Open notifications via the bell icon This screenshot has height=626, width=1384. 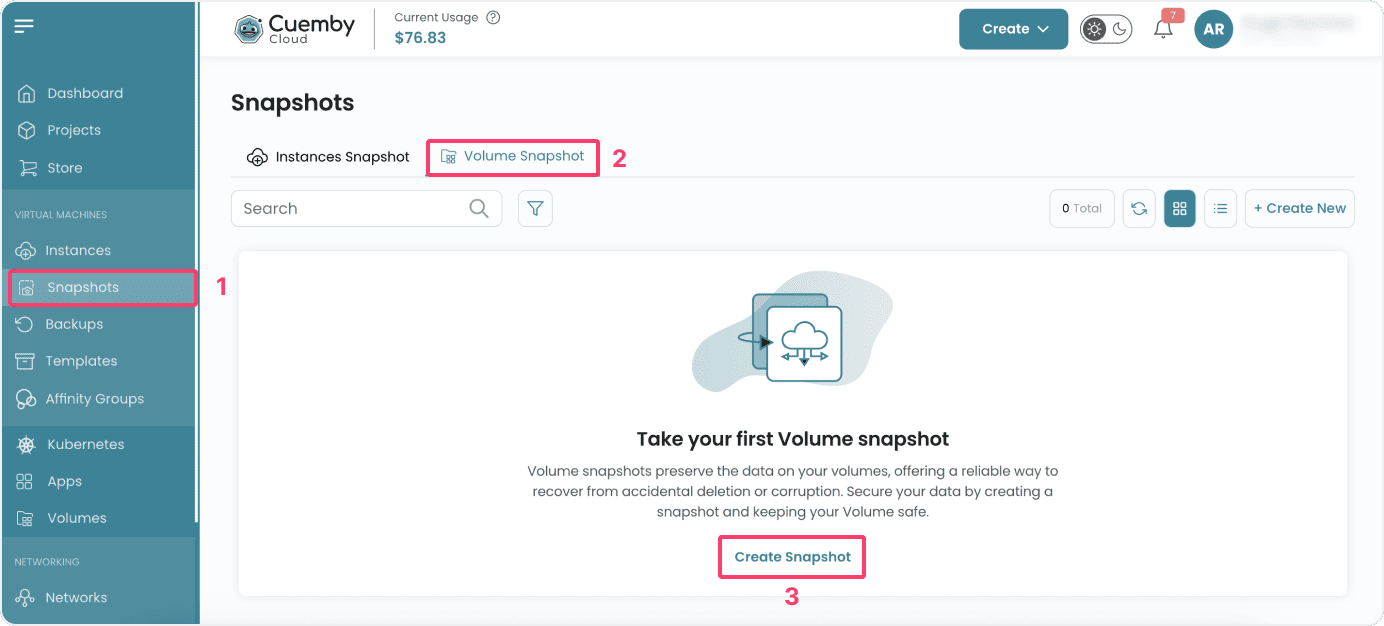coord(1162,29)
